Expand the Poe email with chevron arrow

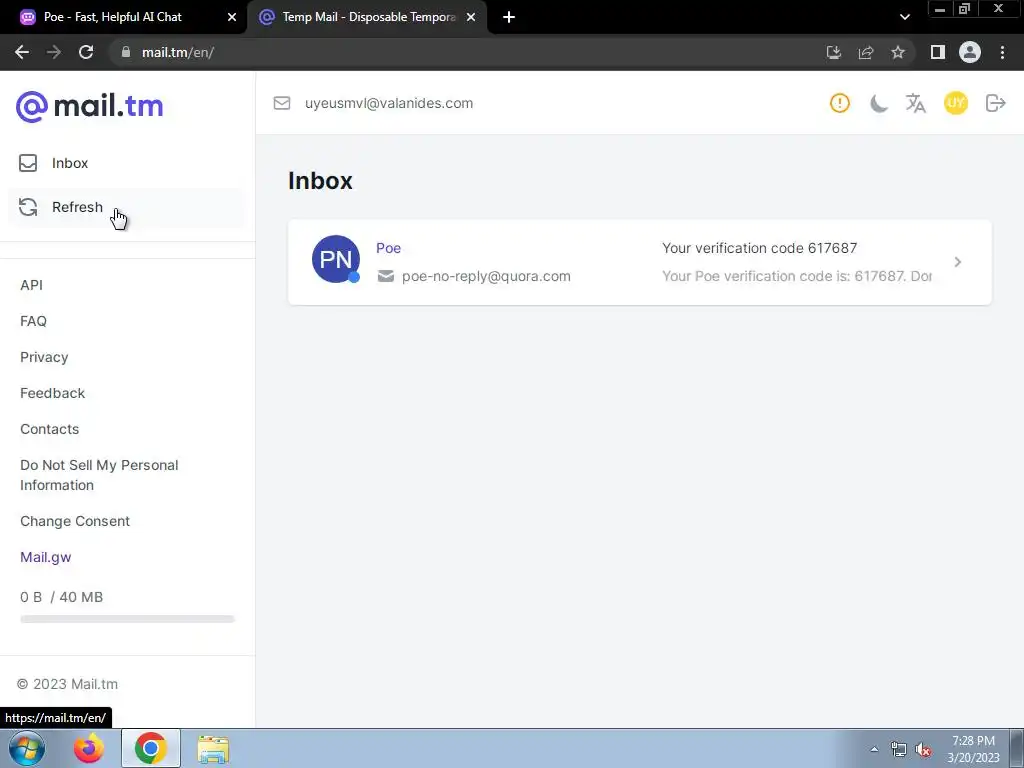point(957,262)
